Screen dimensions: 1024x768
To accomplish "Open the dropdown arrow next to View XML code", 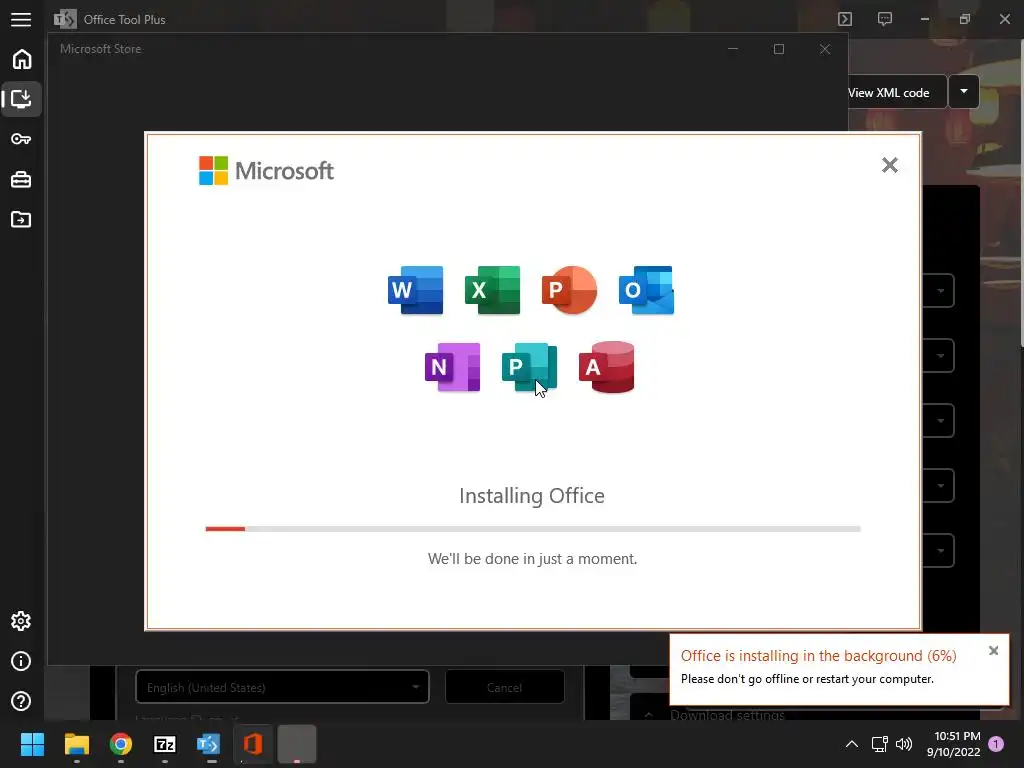I will [964, 91].
